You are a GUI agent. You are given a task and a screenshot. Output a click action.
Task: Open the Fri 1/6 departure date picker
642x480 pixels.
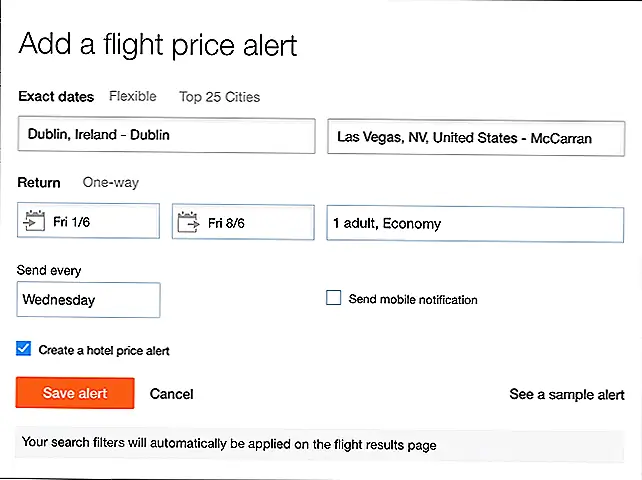tap(88, 221)
